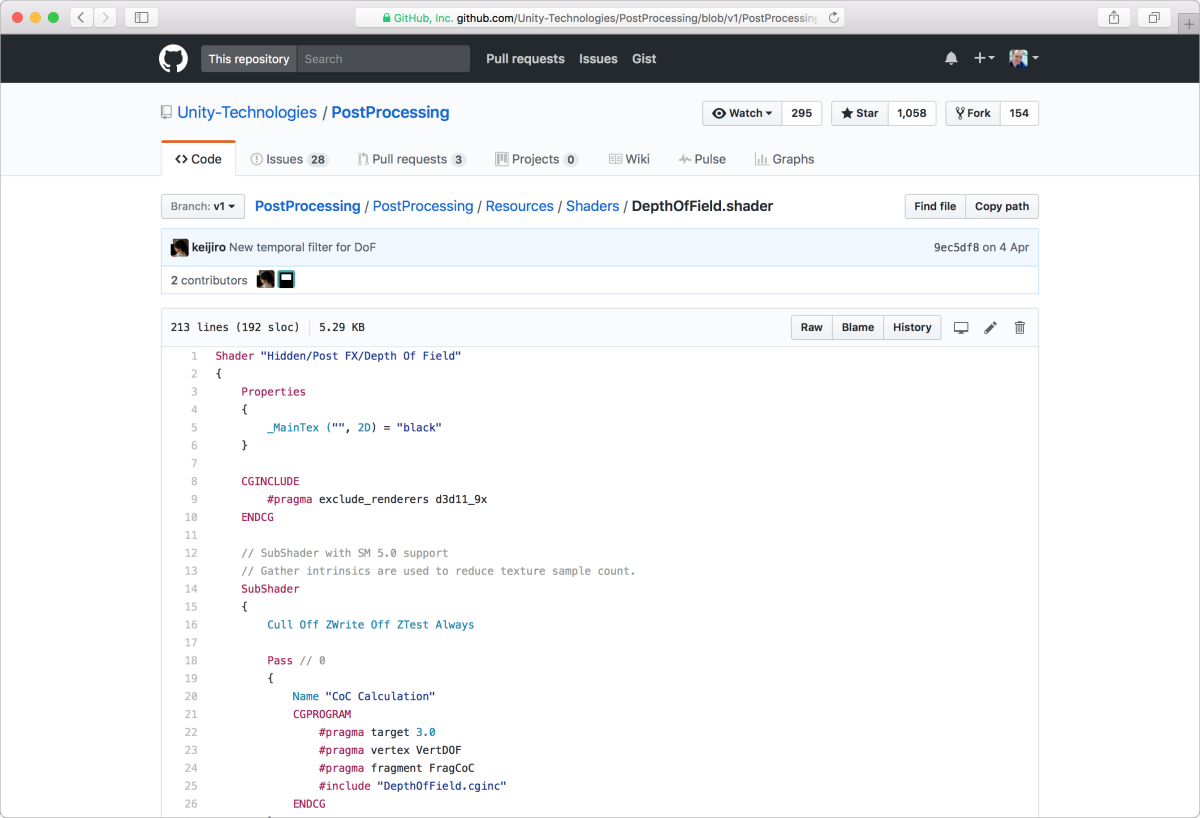
Task: View the 154 forks count
Action: [x=1019, y=113]
